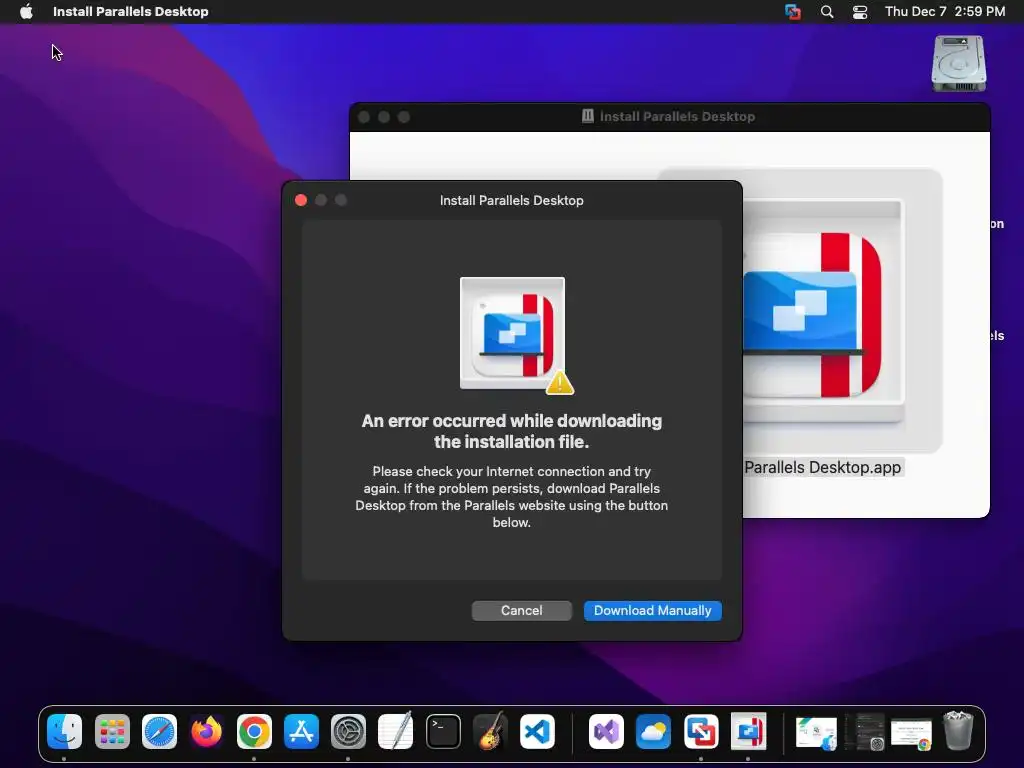
Task: Select the hard drive icon on desktop
Action: [959, 63]
